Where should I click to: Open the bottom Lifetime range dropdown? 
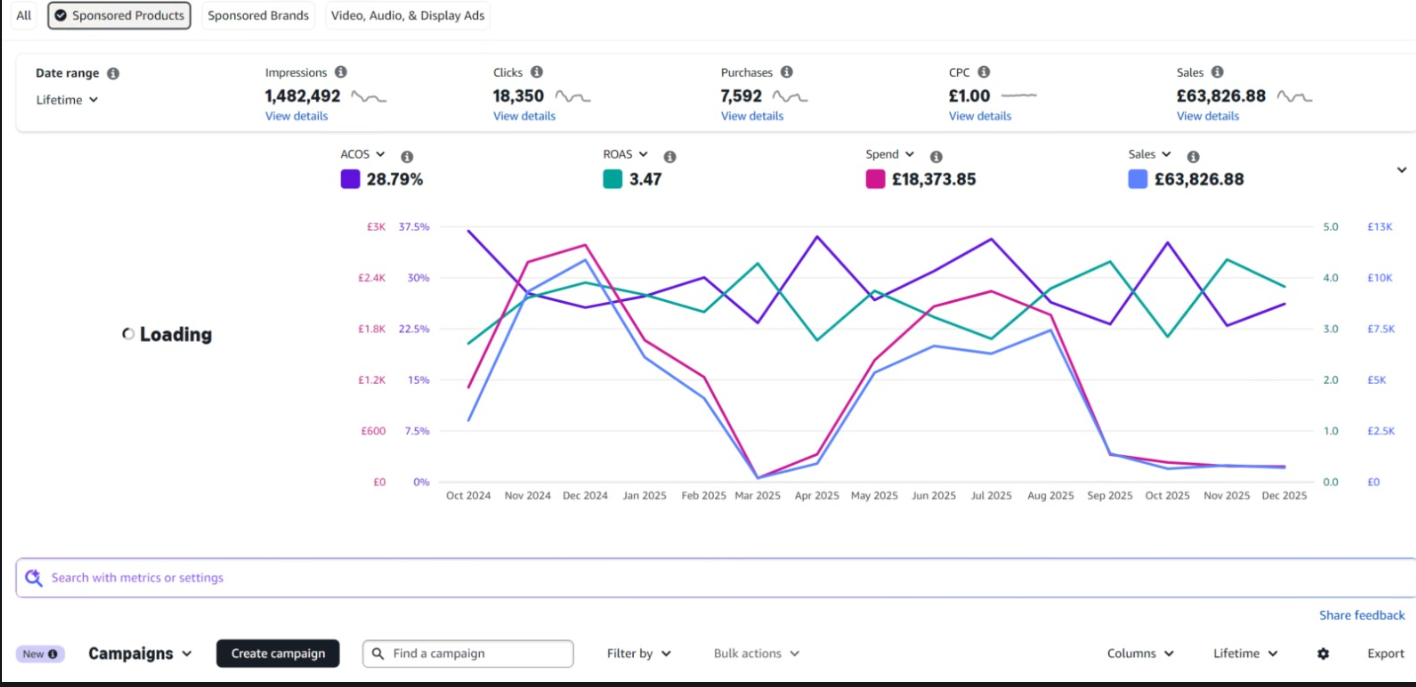click(1246, 653)
